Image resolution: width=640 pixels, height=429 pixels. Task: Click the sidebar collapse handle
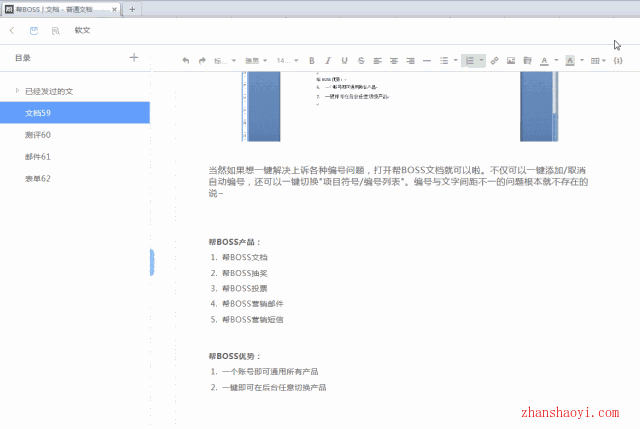point(152,262)
